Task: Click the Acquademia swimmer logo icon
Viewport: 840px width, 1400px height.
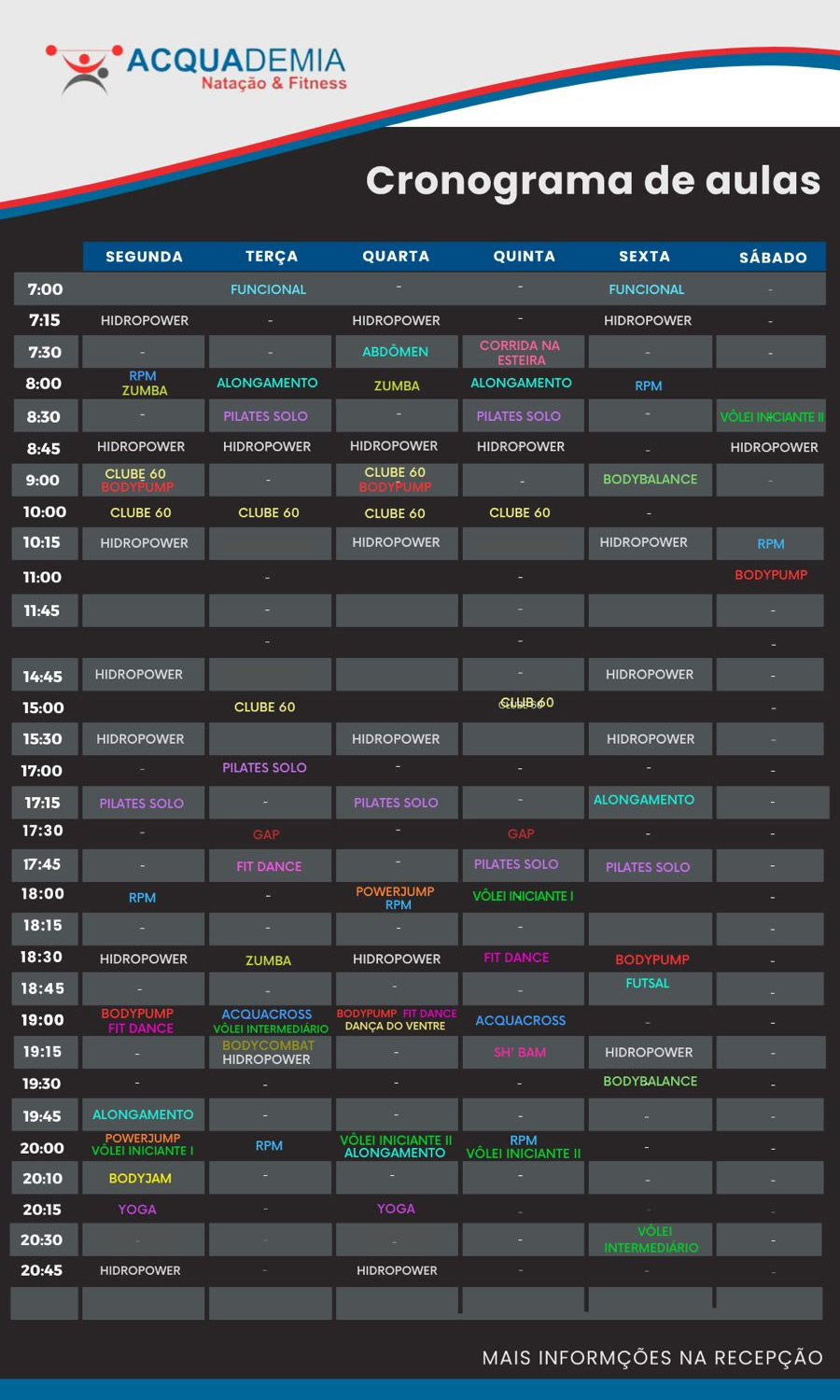Action: [84, 69]
